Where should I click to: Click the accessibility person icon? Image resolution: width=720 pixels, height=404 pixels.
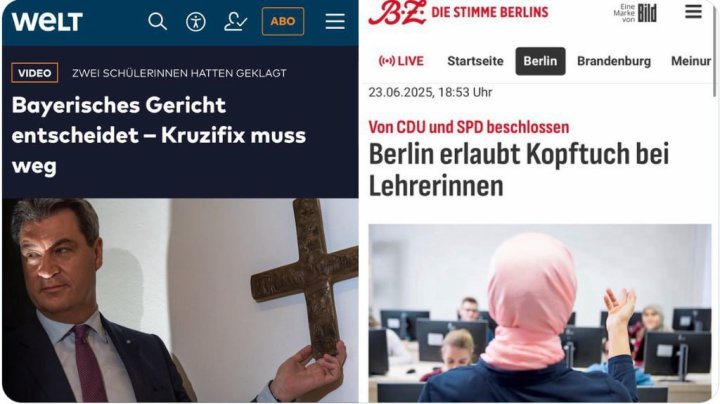click(x=196, y=22)
